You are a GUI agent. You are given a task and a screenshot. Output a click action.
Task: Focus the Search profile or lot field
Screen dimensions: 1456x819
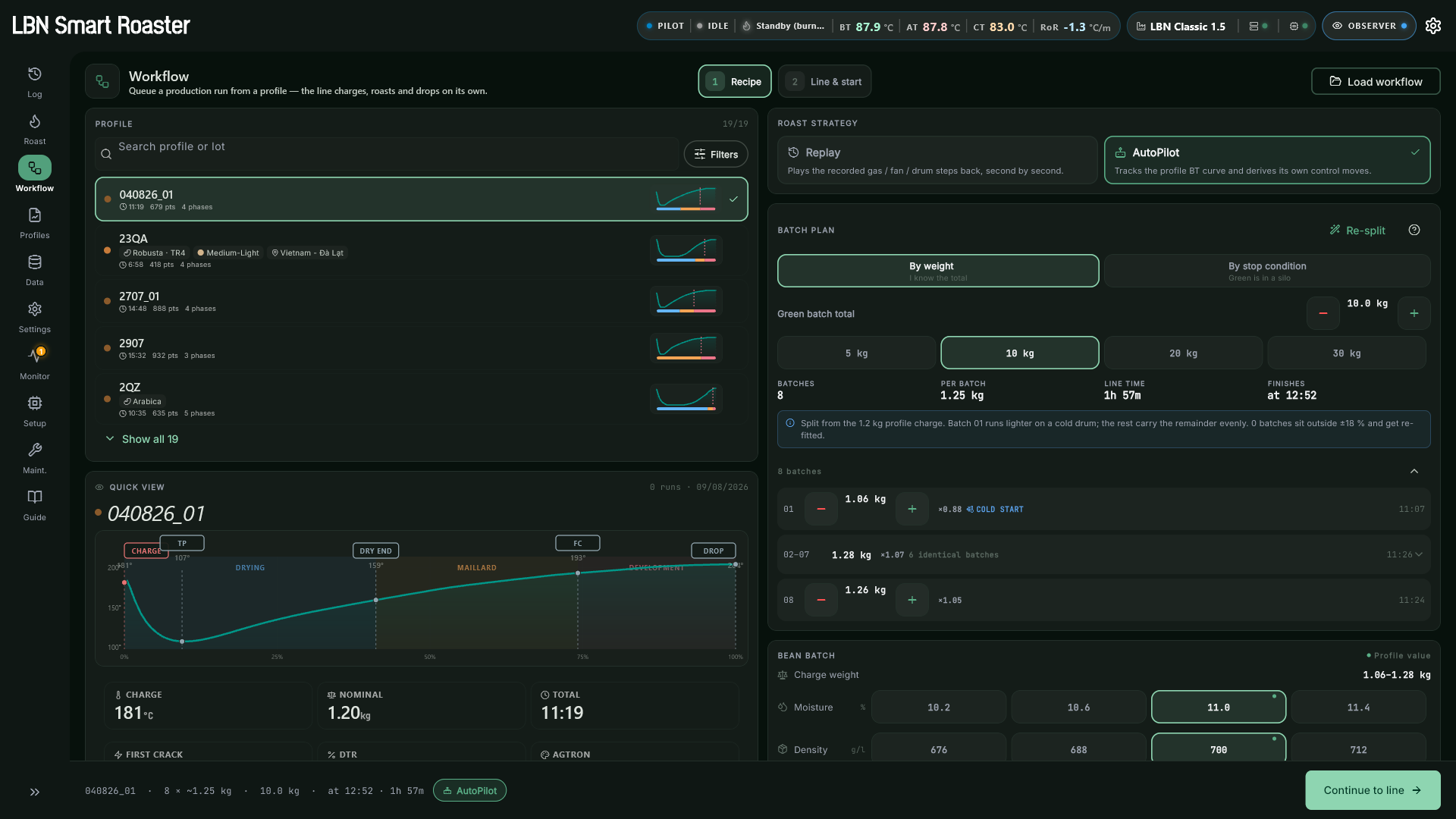pos(387,154)
